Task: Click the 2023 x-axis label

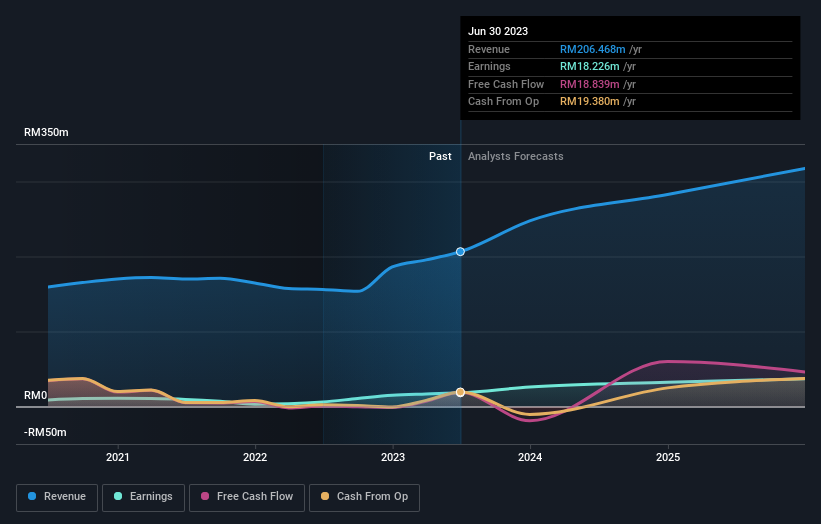Action: point(393,457)
